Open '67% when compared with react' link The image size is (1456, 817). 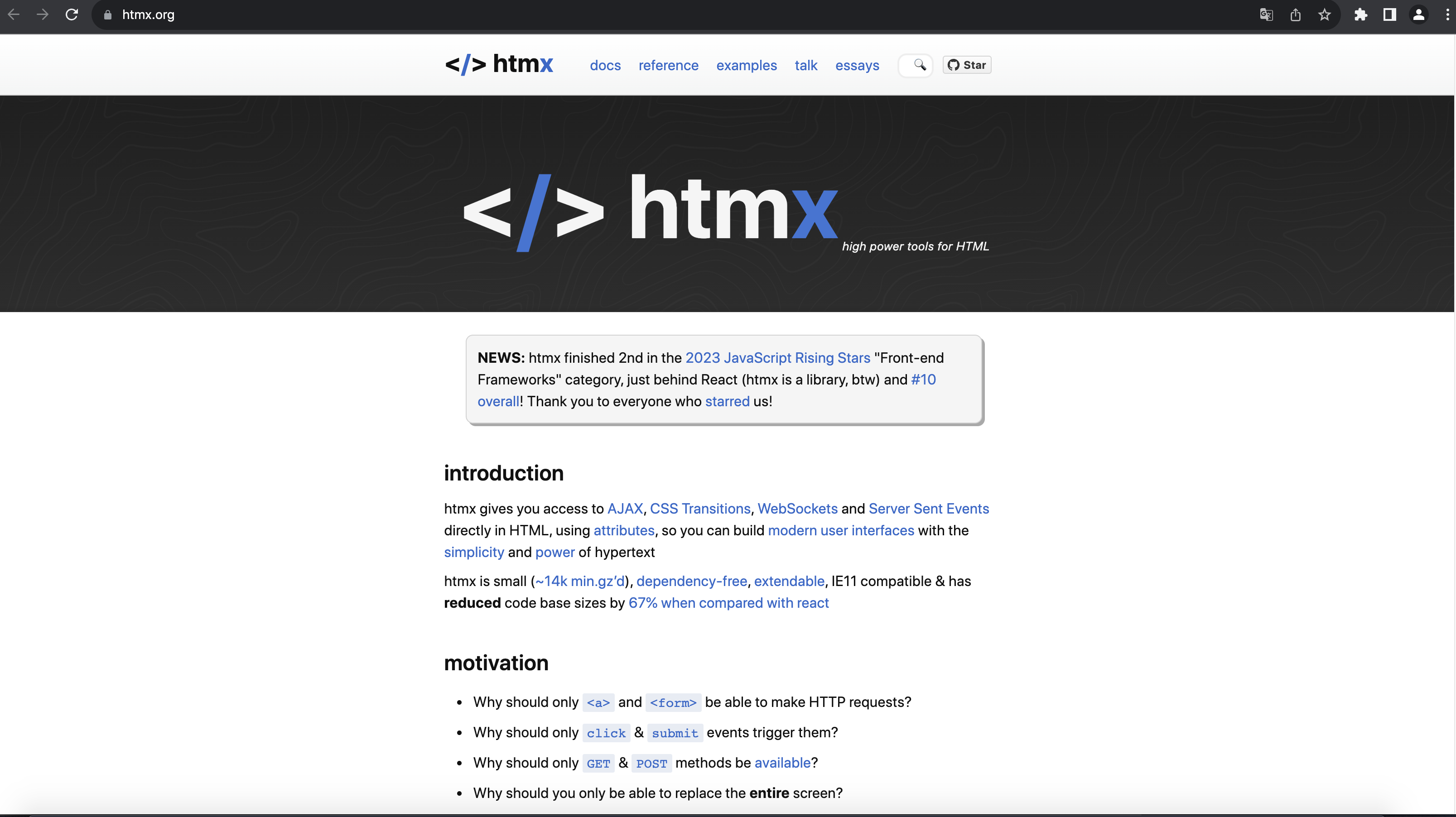tap(728, 603)
